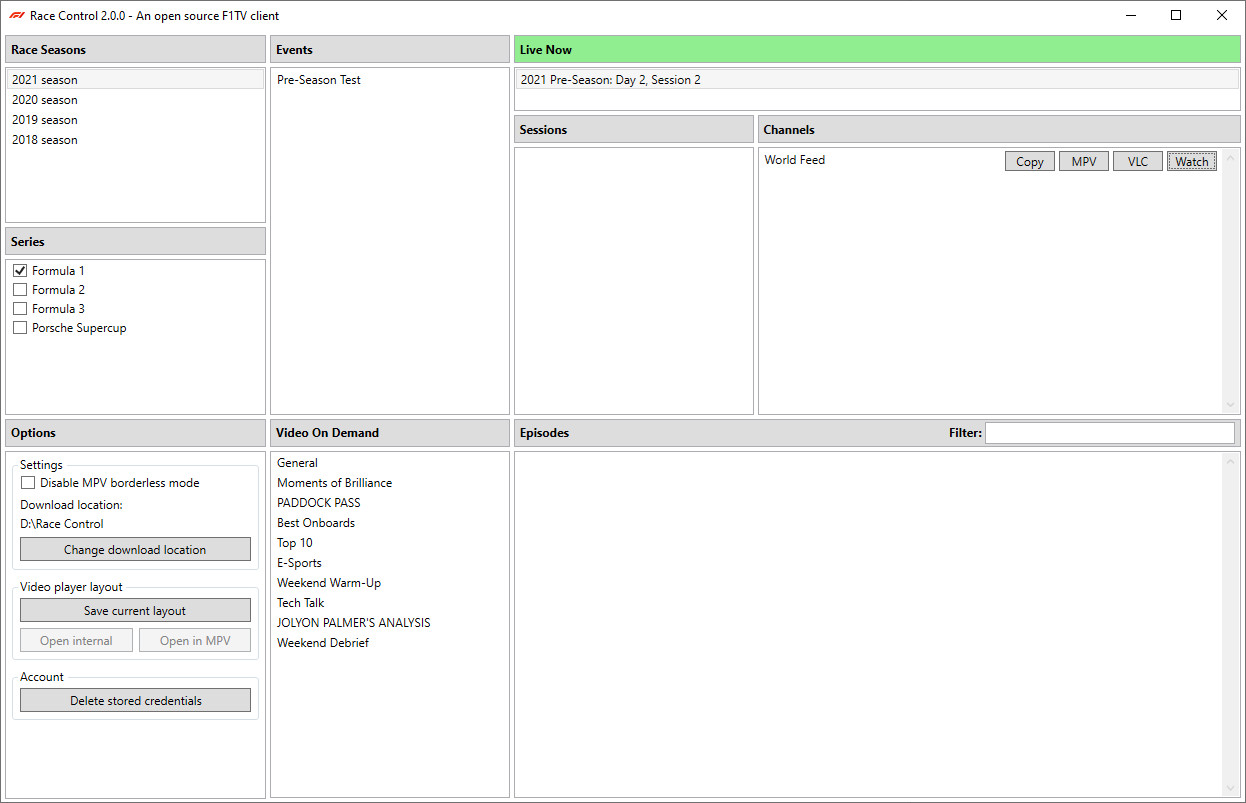
Task: Check the Porsche Supercup series
Action: (20, 328)
